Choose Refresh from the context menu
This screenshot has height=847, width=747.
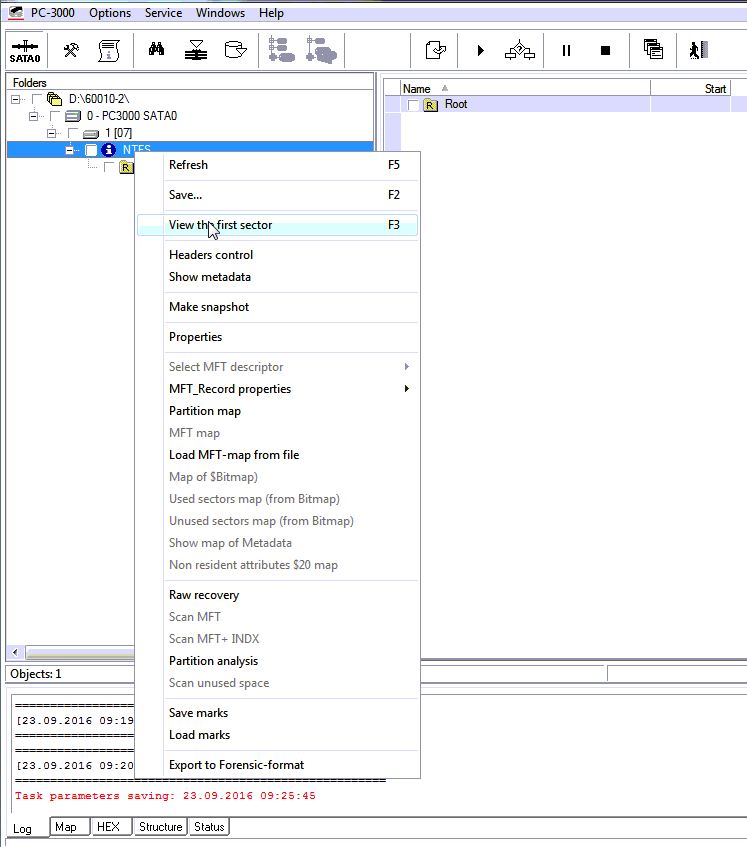(277, 165)
